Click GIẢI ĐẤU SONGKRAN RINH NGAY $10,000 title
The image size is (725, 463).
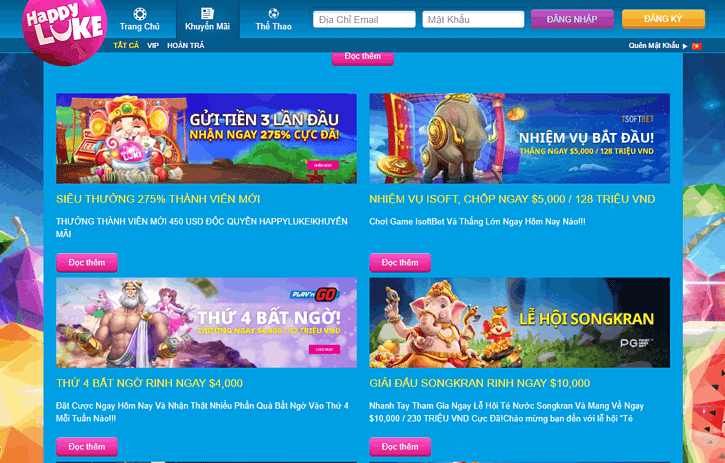pyautogui.click(x=479, y=383)
